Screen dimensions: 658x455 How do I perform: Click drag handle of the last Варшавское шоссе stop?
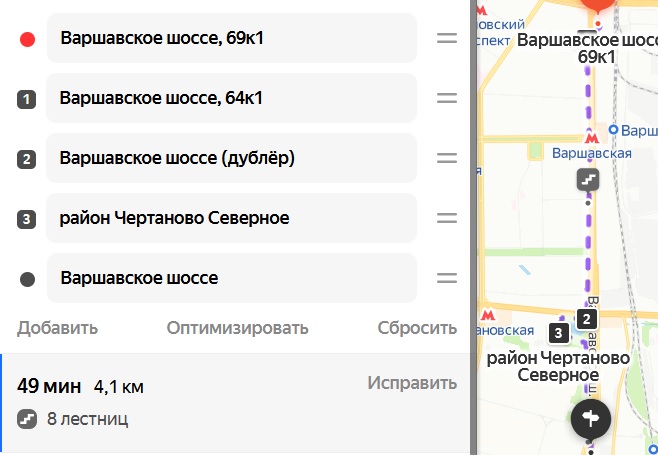pyautogui.click(x=447, y=279)
